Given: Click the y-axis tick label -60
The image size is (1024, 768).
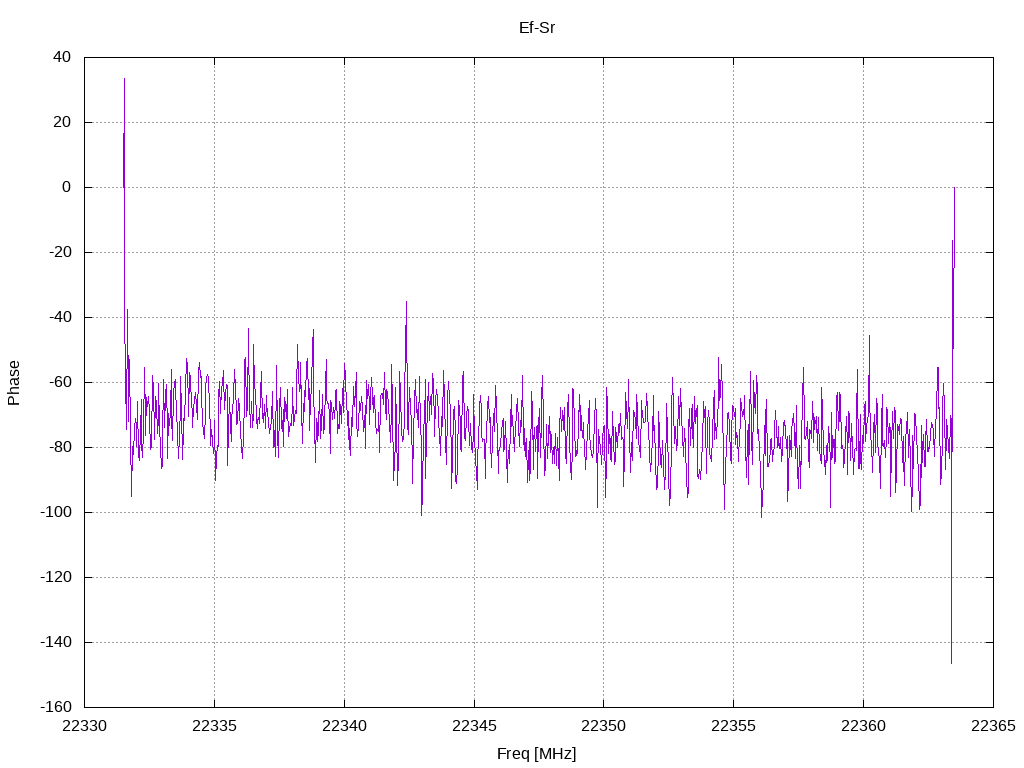Looking at the screenshot, I should (60, 382).
